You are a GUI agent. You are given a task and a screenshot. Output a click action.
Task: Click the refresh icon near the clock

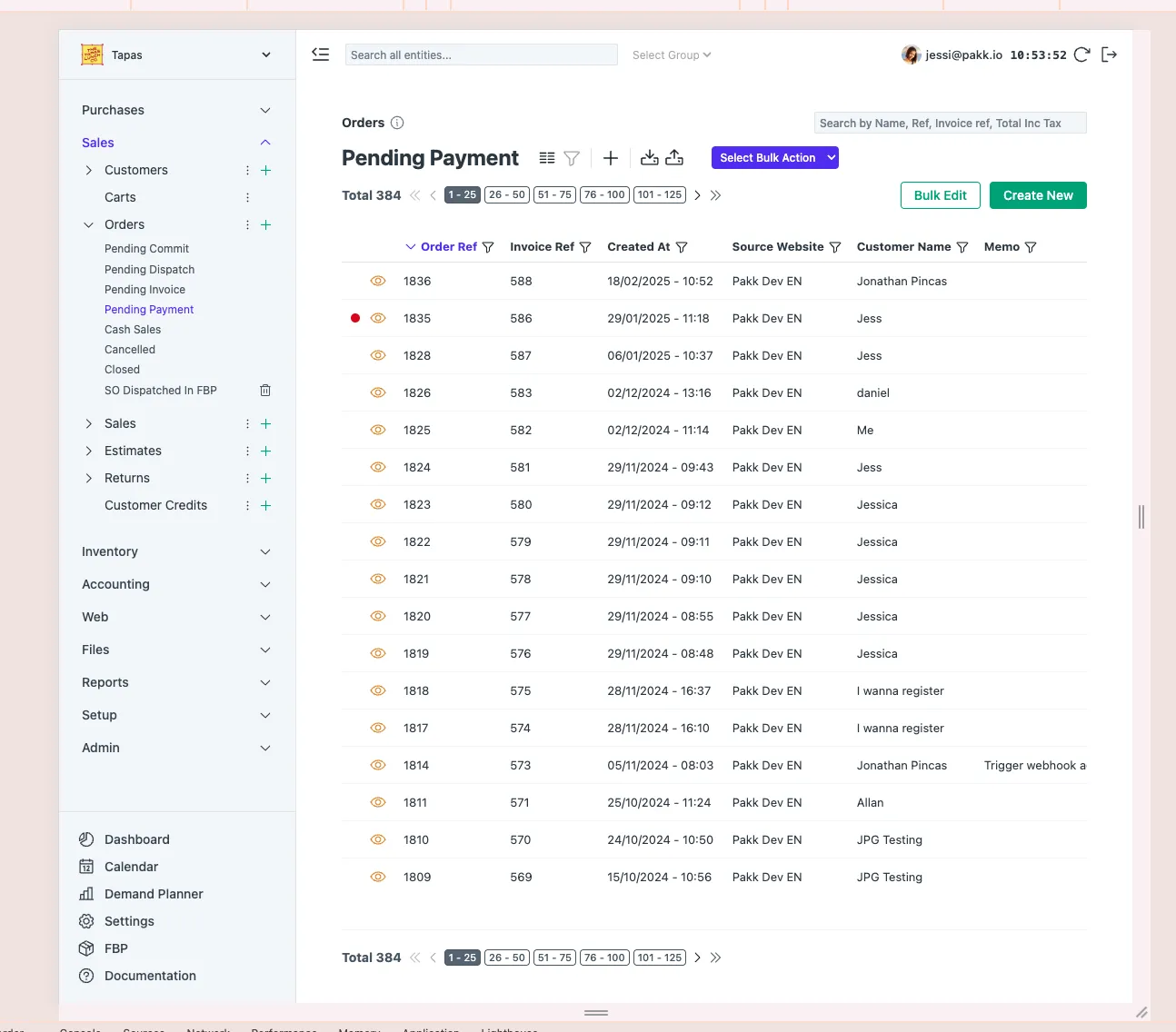click(1081, 55)
